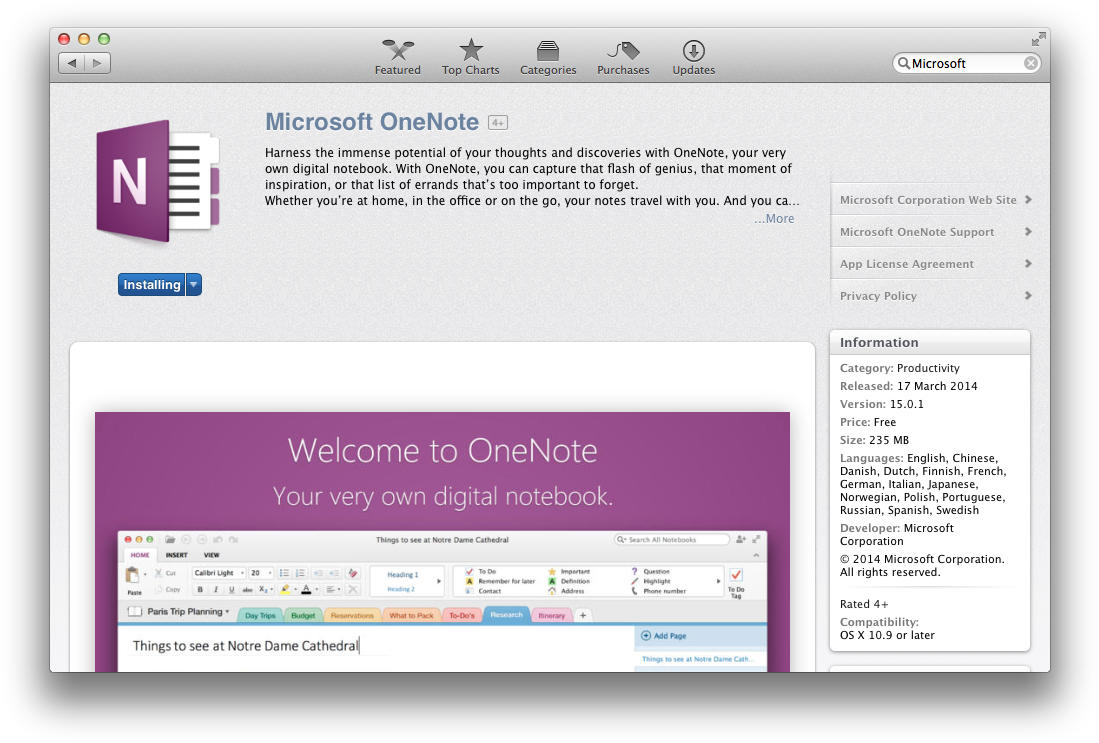Image resolution: width=1099 pixels, height=743 pixels.
Task: Open the Purchases tag icon
Action: point(623,51)
